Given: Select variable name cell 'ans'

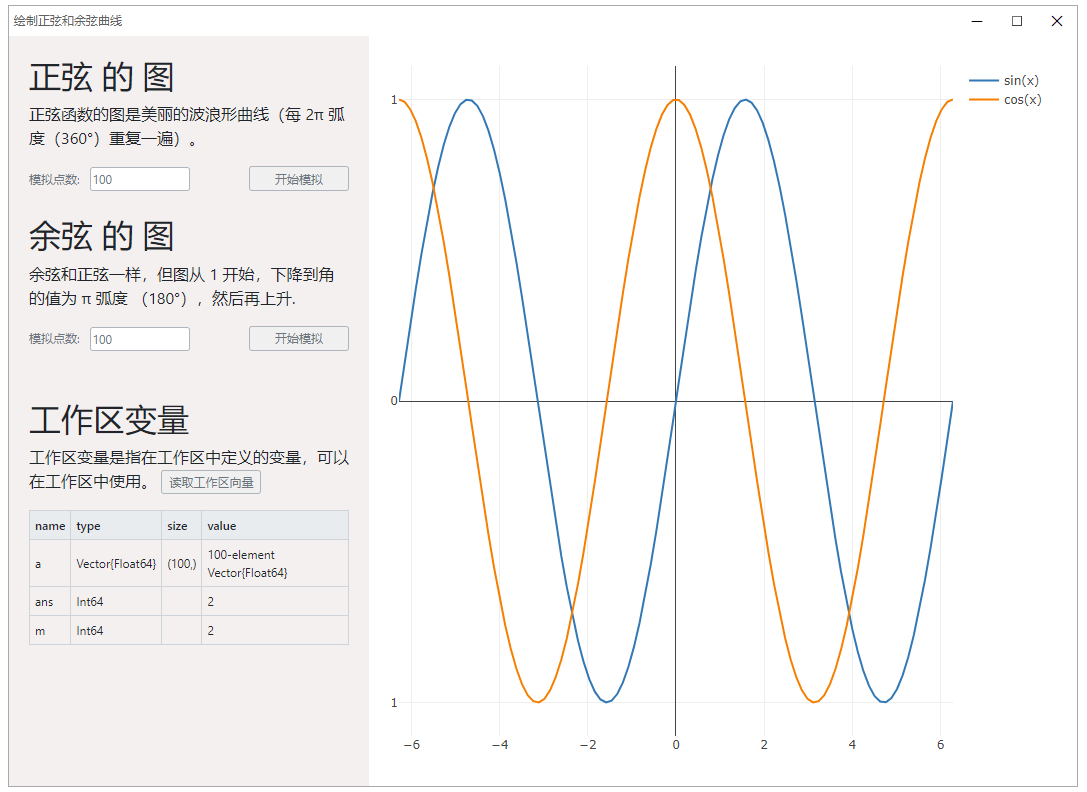Looking at the screenshot, I should pyautogui.click(x=50, y=601).
